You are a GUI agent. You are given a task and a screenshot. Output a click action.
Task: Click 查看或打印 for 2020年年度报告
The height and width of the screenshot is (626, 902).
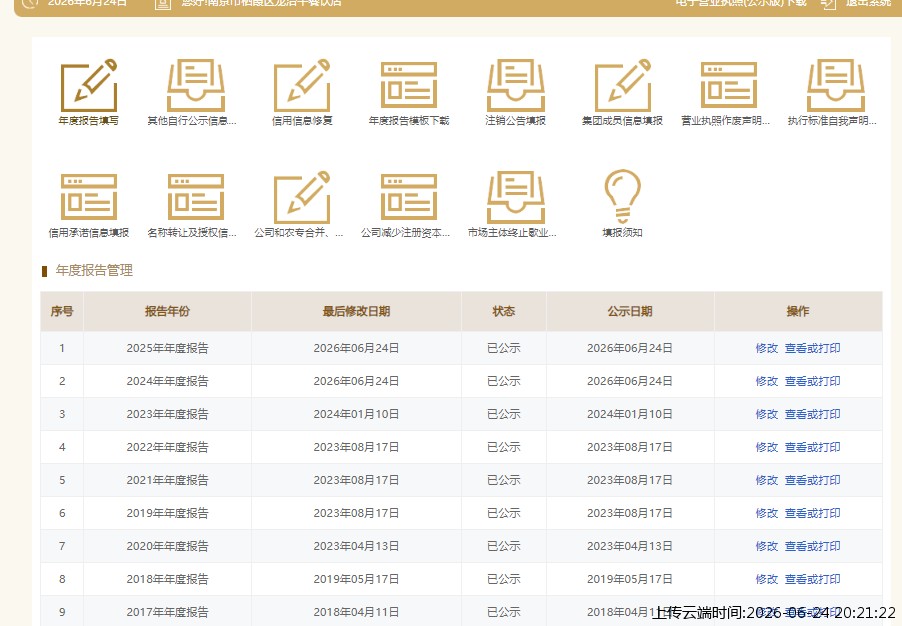coord(812,546)
